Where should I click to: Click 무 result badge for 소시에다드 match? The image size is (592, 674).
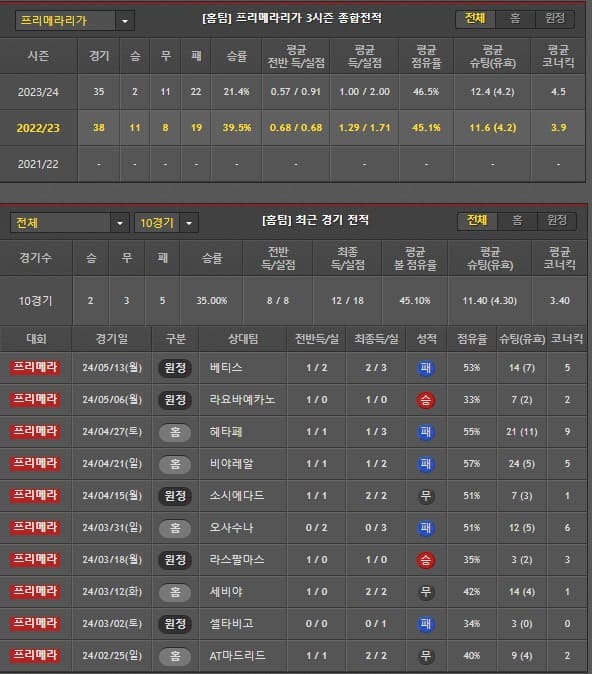426,496
